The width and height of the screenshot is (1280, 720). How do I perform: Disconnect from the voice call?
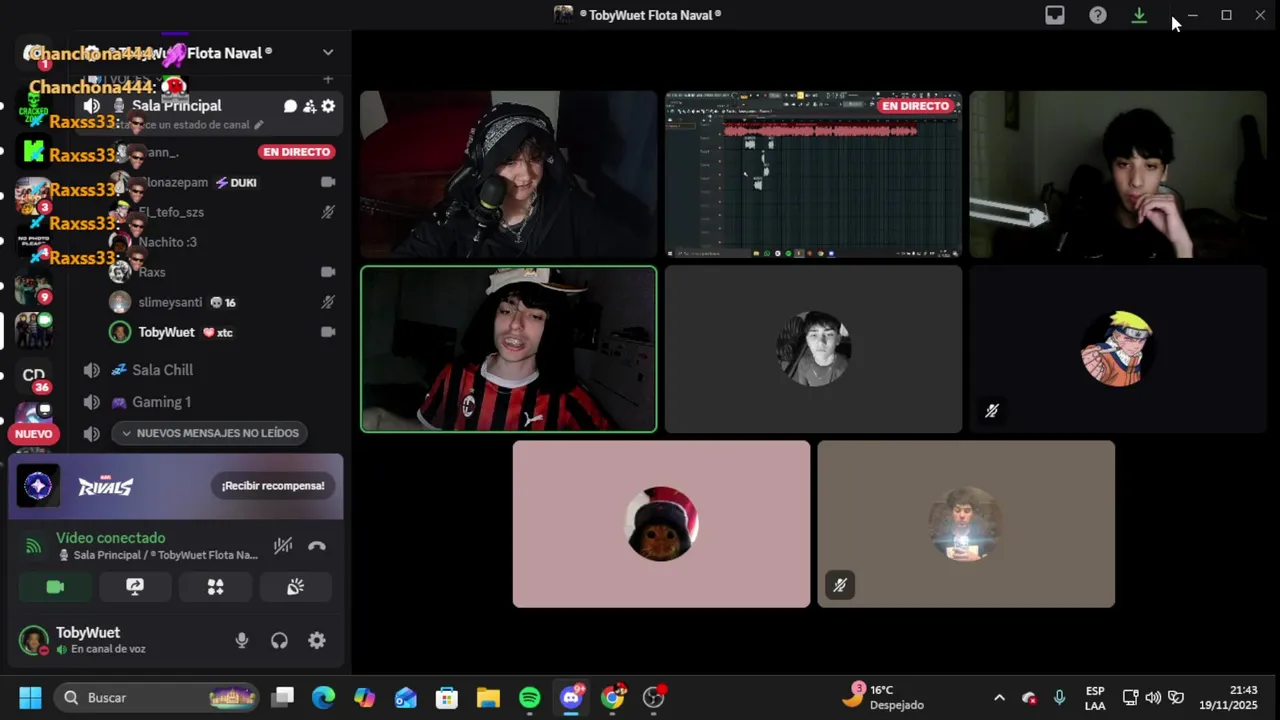[317, 546]
